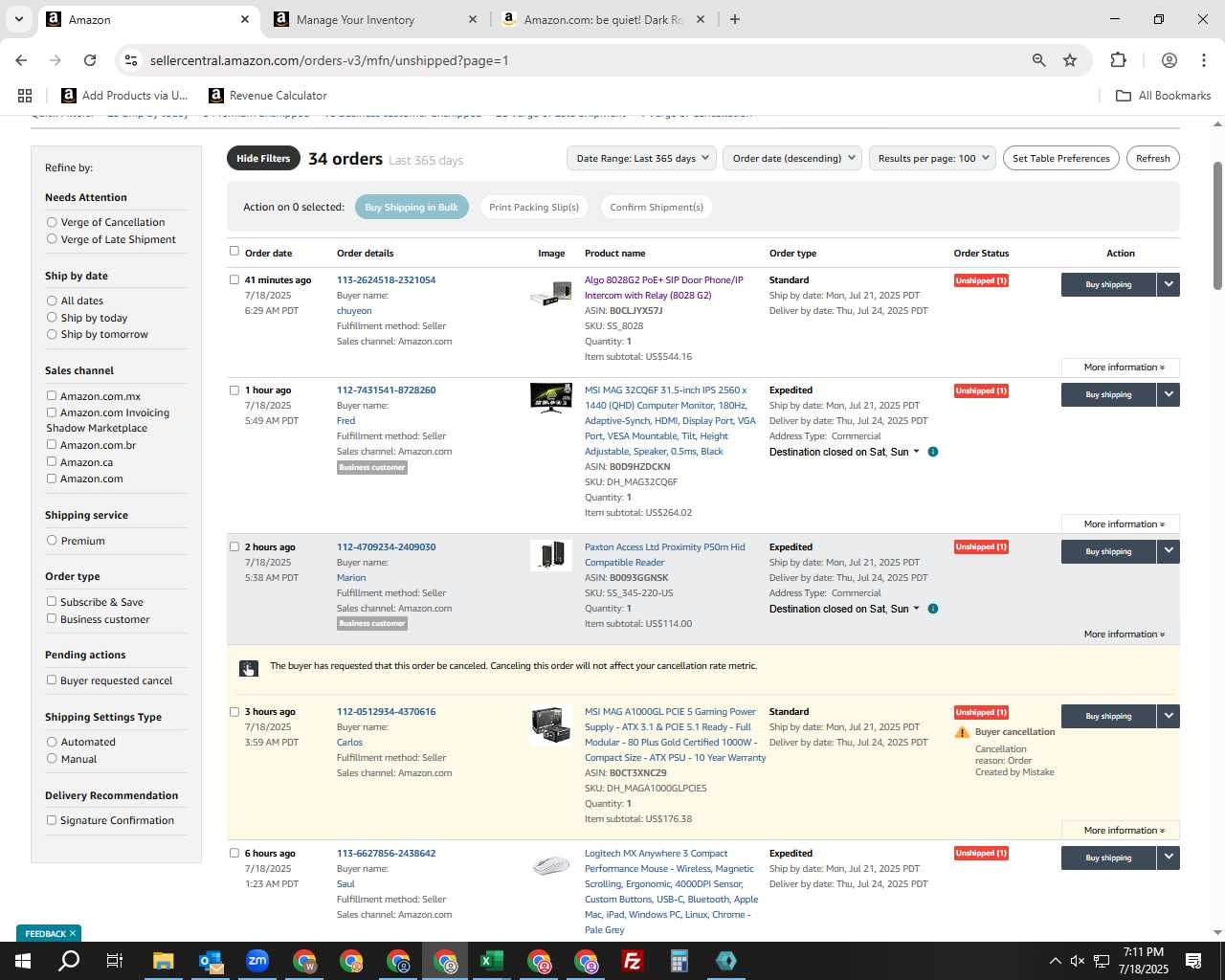This screenshot has width=1225, height=980.
Task: Open the Order date sort dropdown
Action: point(792,159)
